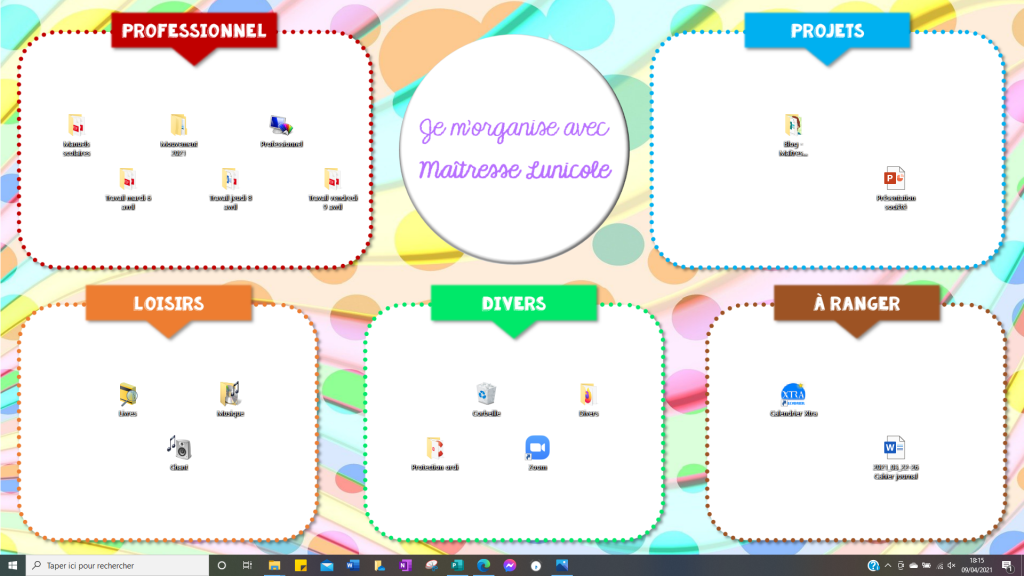The height and width of the screenshot is (576, 1024).
Task: Expand the hidden system tray icons chevron
Action: pyautogui.click(x=888, y=565)
